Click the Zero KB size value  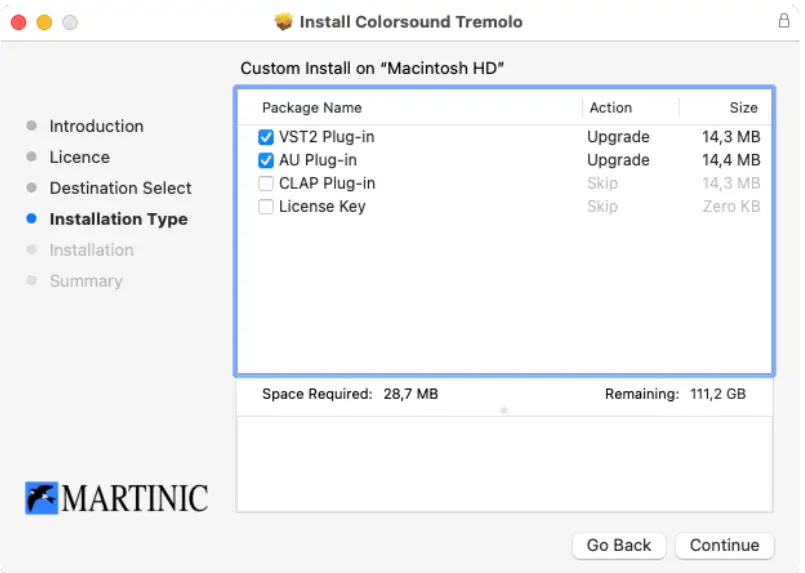[x=731, y=206]
